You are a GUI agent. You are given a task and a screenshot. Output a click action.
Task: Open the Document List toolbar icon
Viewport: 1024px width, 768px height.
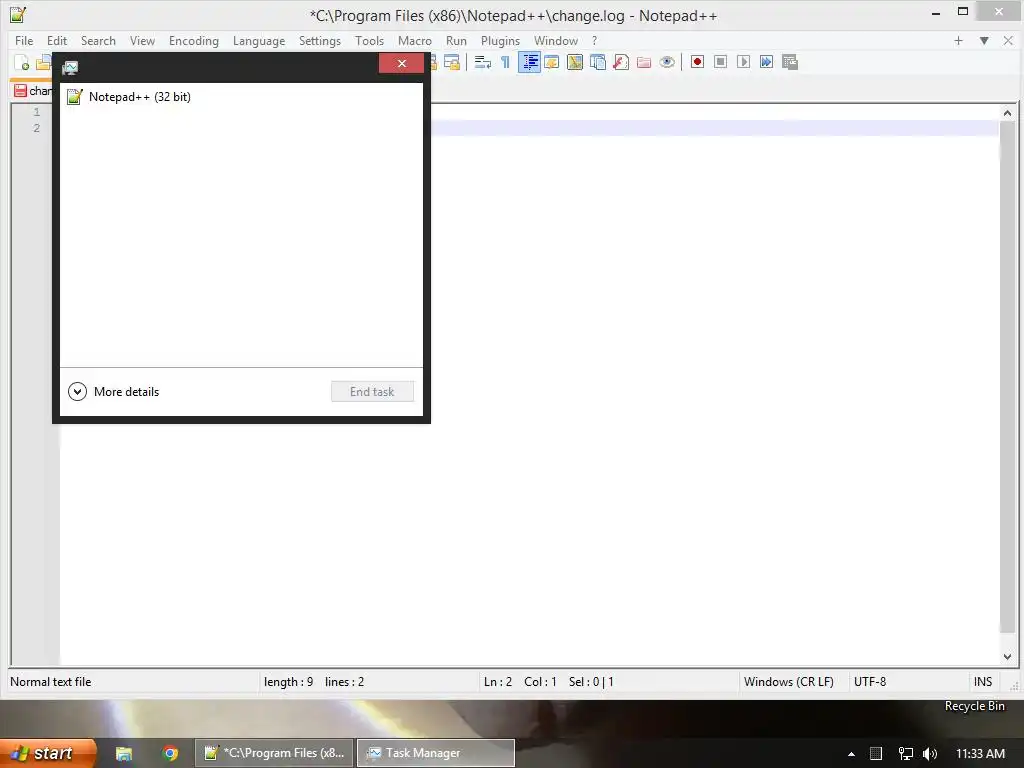(x=598, y=62)
